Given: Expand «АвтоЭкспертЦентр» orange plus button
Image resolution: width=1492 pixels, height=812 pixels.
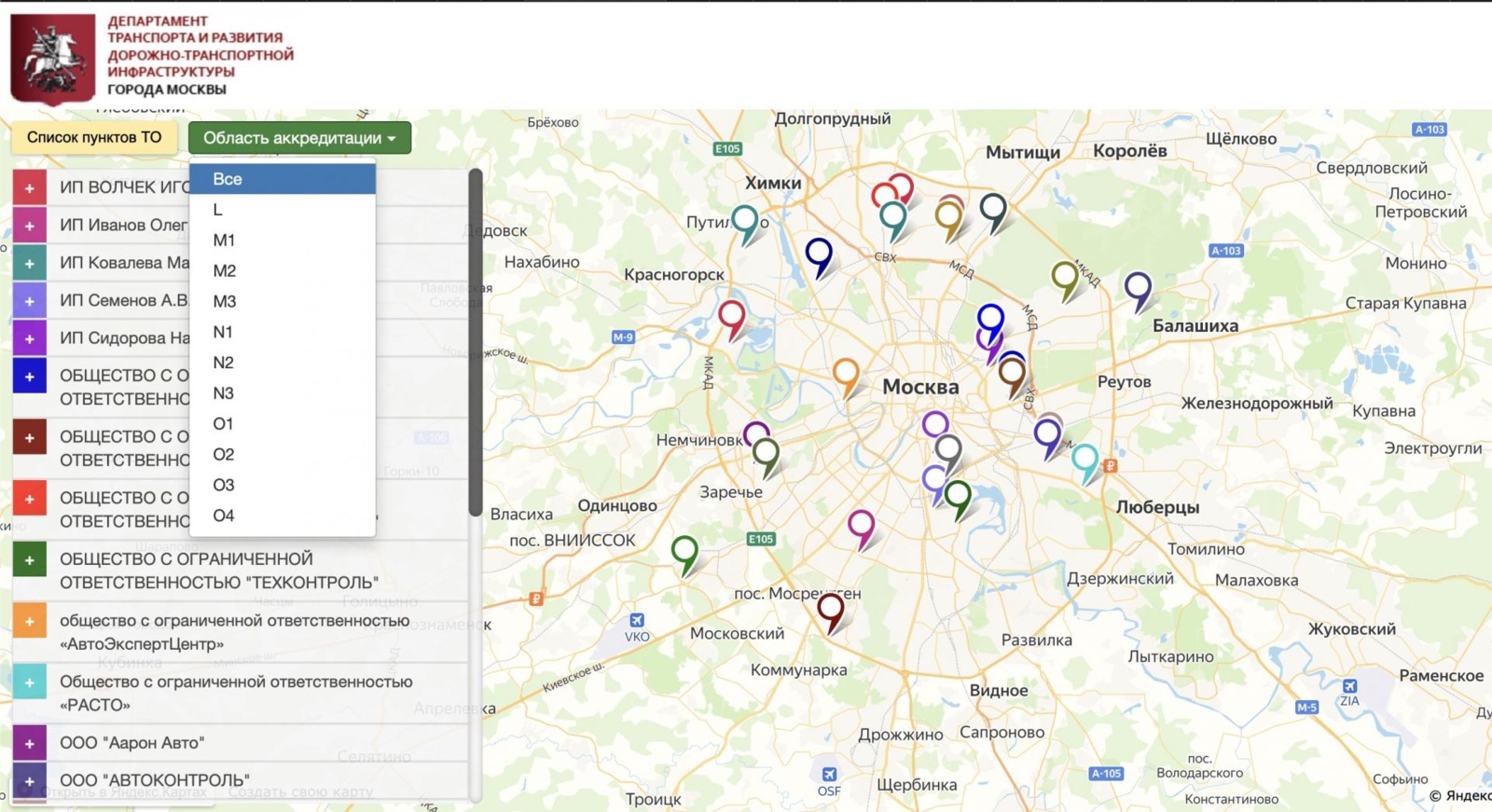Looking at the screenshot, I should coord(30,621).
